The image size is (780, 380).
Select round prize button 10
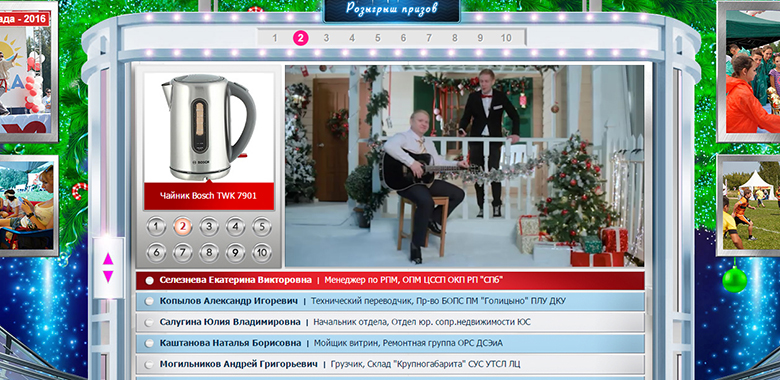point(262,253)
